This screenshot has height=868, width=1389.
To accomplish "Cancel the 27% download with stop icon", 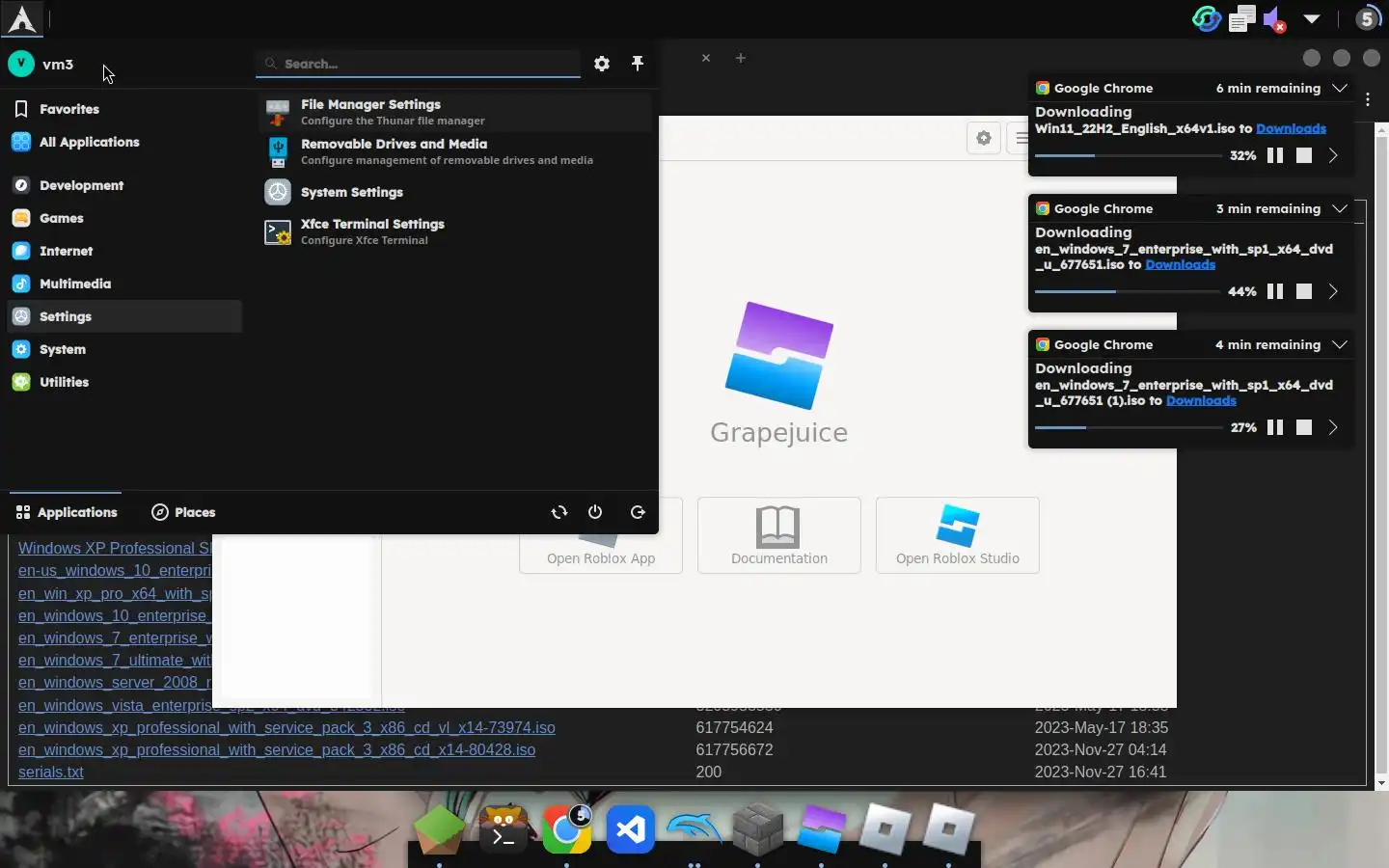I will pos(1304,427).
